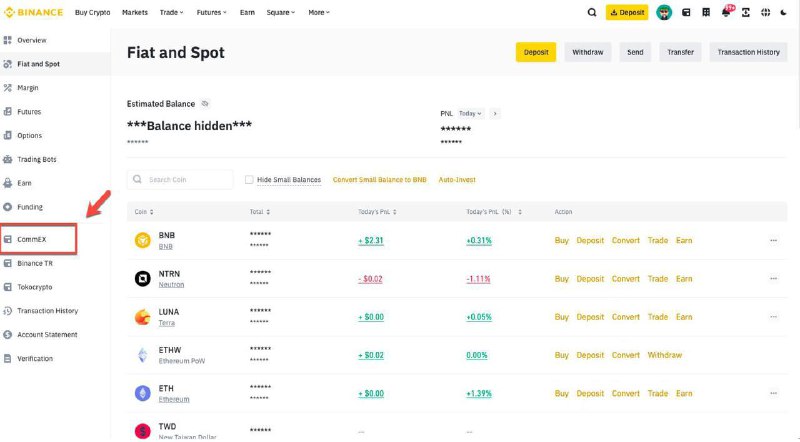The height and width of the screenshot is (442, 800).
Task: Sort by Coin column
Action: (144, 212)
